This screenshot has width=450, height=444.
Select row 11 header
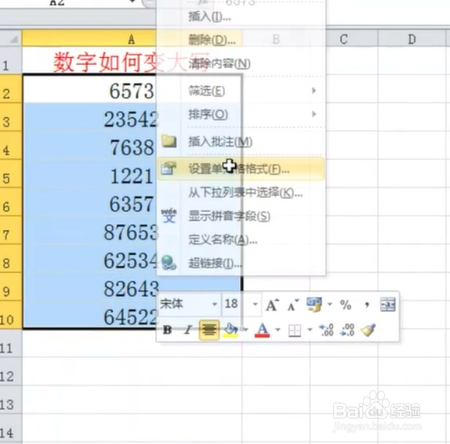[11, 344]
